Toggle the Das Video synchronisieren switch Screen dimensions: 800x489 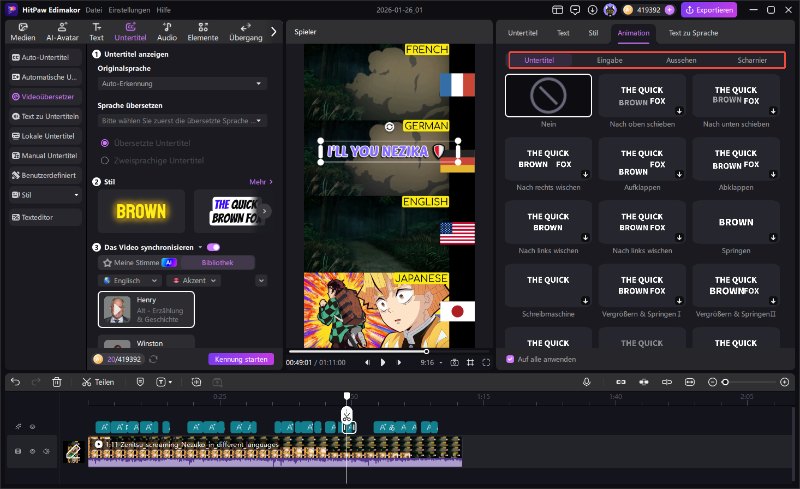pos(213,246)
